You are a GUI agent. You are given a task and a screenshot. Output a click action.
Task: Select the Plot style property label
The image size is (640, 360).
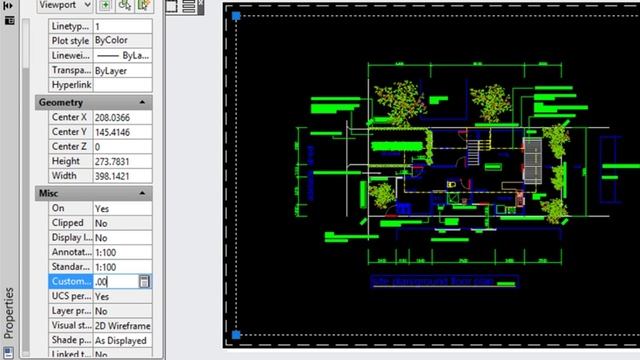[71, 41]
